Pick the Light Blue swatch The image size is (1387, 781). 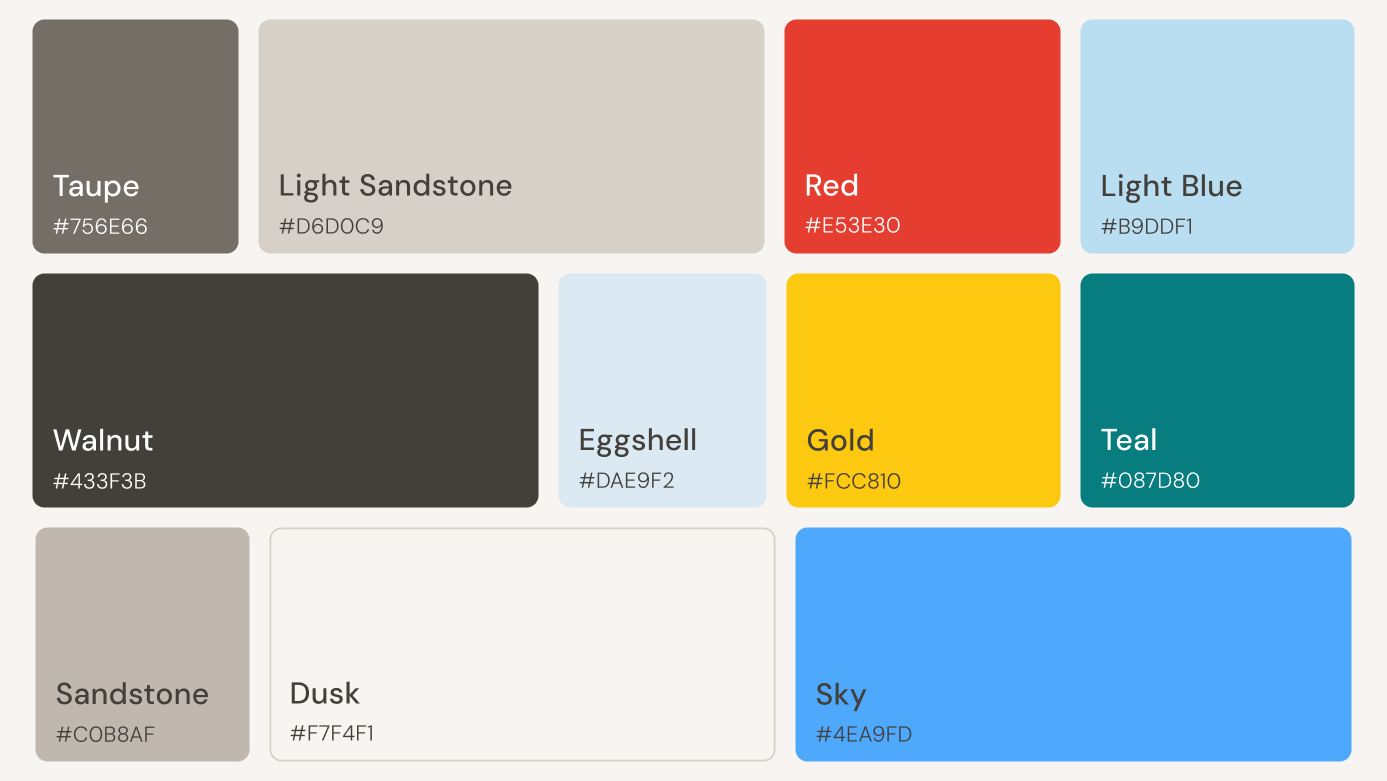(1217, 136)
